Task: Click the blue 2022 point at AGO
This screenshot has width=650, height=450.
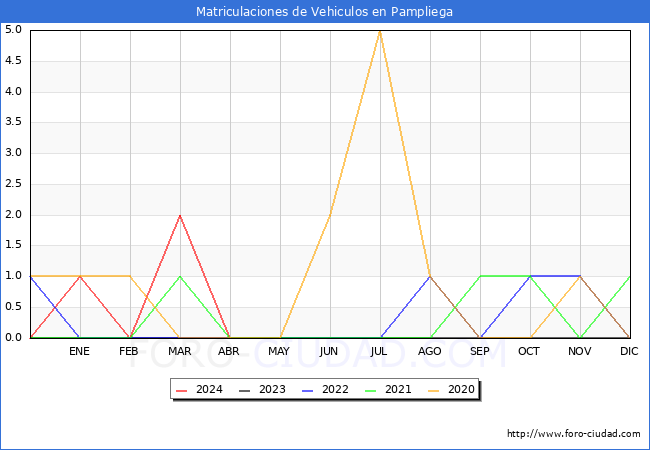Action: pyautogui.click(x=430, y=276)
